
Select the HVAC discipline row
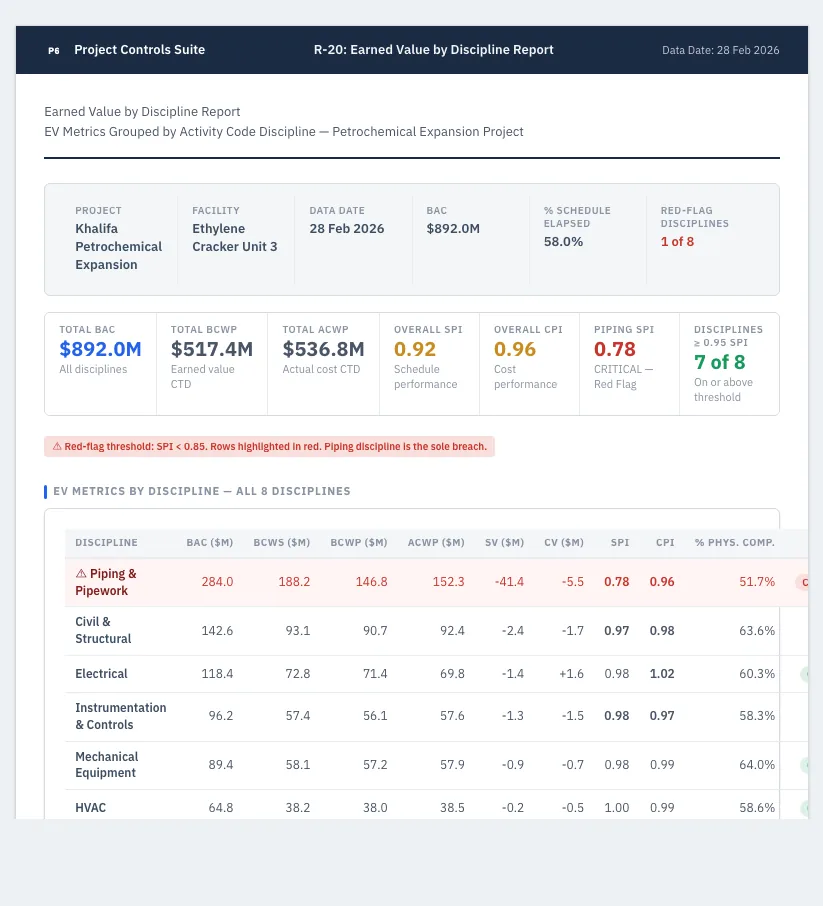tap(436, 807)
